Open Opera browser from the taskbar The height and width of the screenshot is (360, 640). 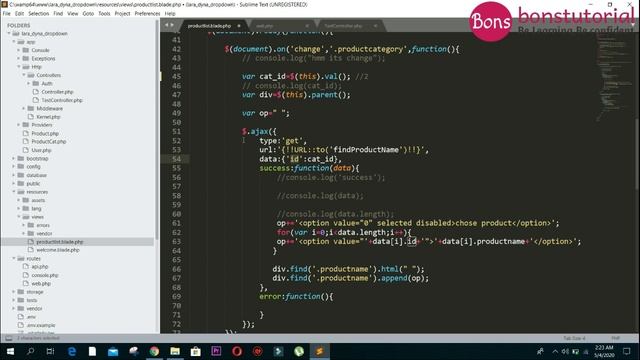pos(237,351)
